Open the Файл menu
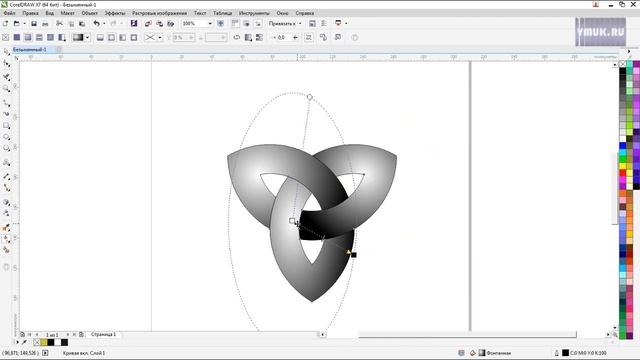This screenshot has width=640, height=360. [x=9, y=13]
